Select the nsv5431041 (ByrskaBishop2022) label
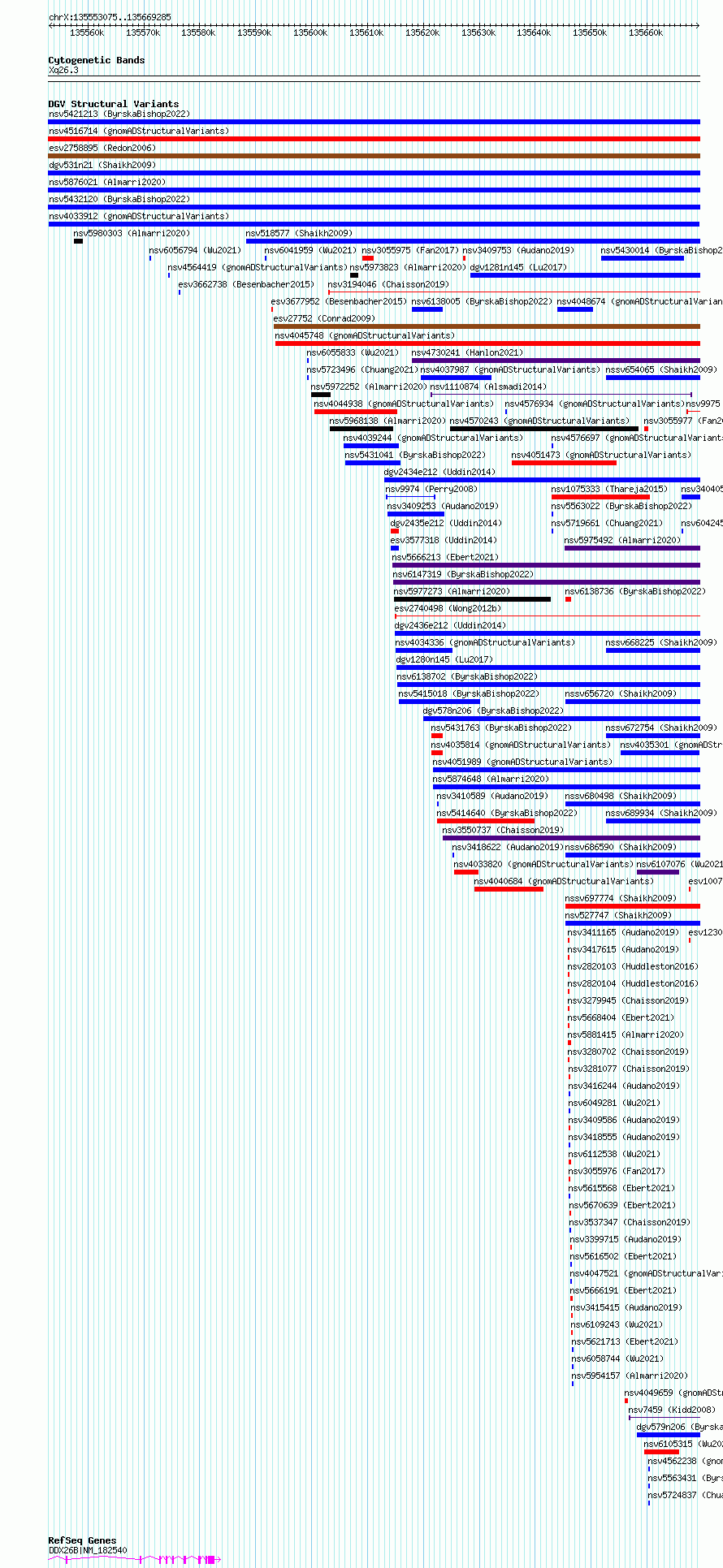Screen dimensions: 723x1568 click(415, 456)
